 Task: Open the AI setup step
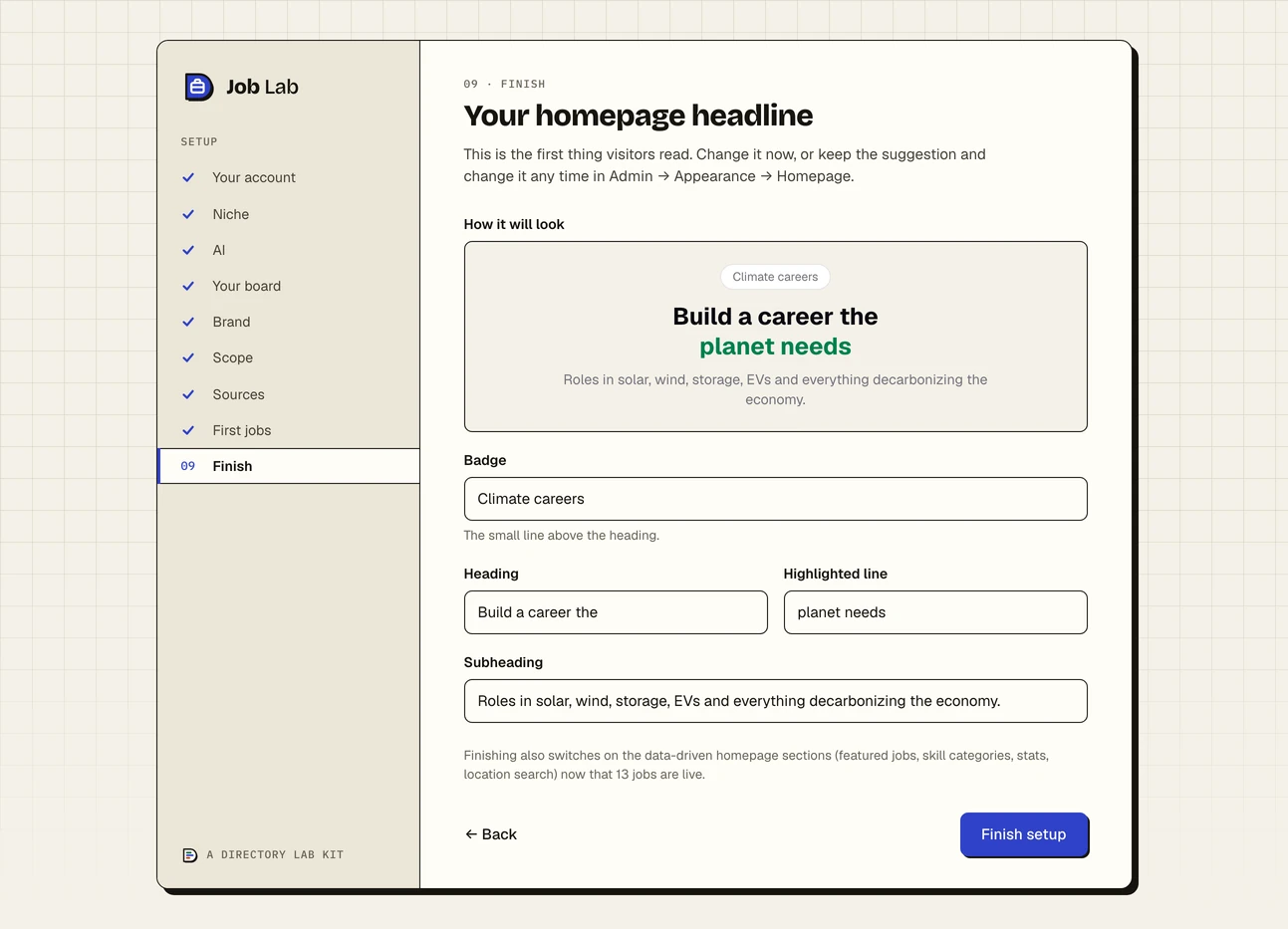click(x=289, y=250)
